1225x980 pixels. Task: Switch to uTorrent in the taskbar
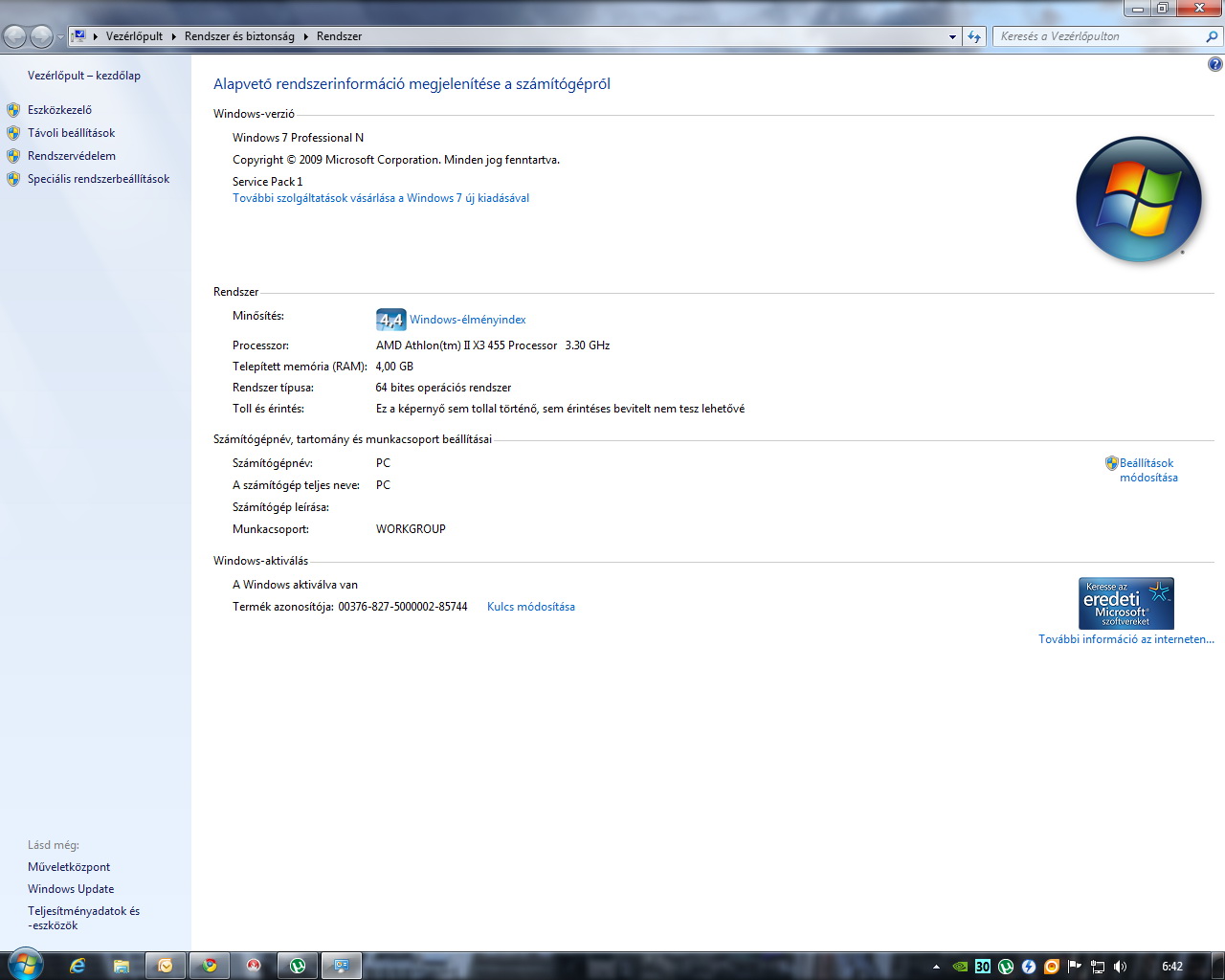(298, 966)
